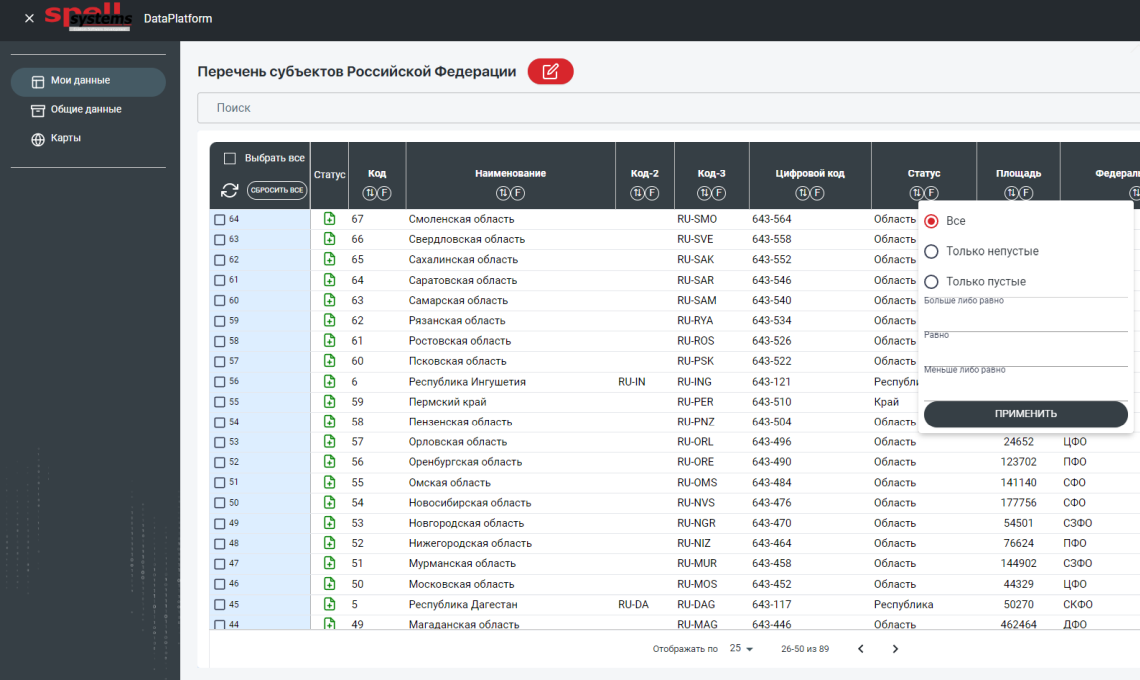This screenshot has width=1140, height=680.
Task: Click the RU-ING code cell
Action: coord(694,382)
